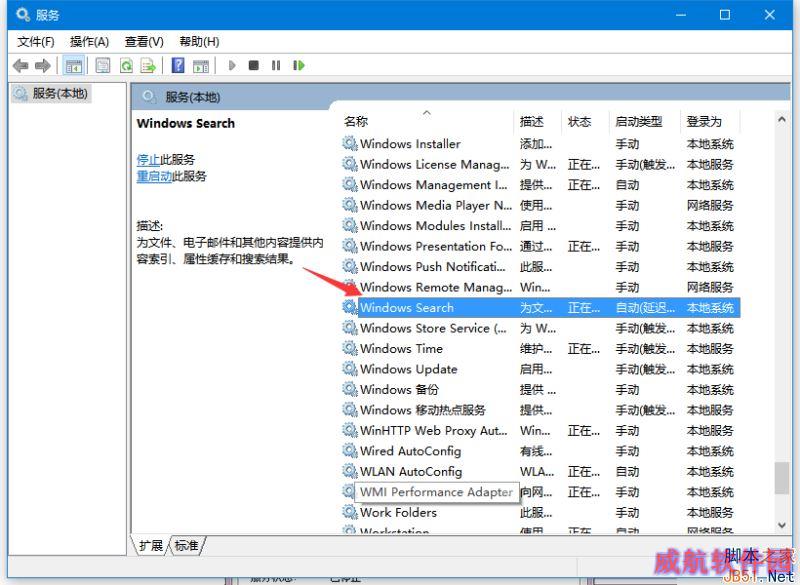Click the Export list toolbar icon
The height and width of the screenshot is (585, 800).
coord(148,65)
